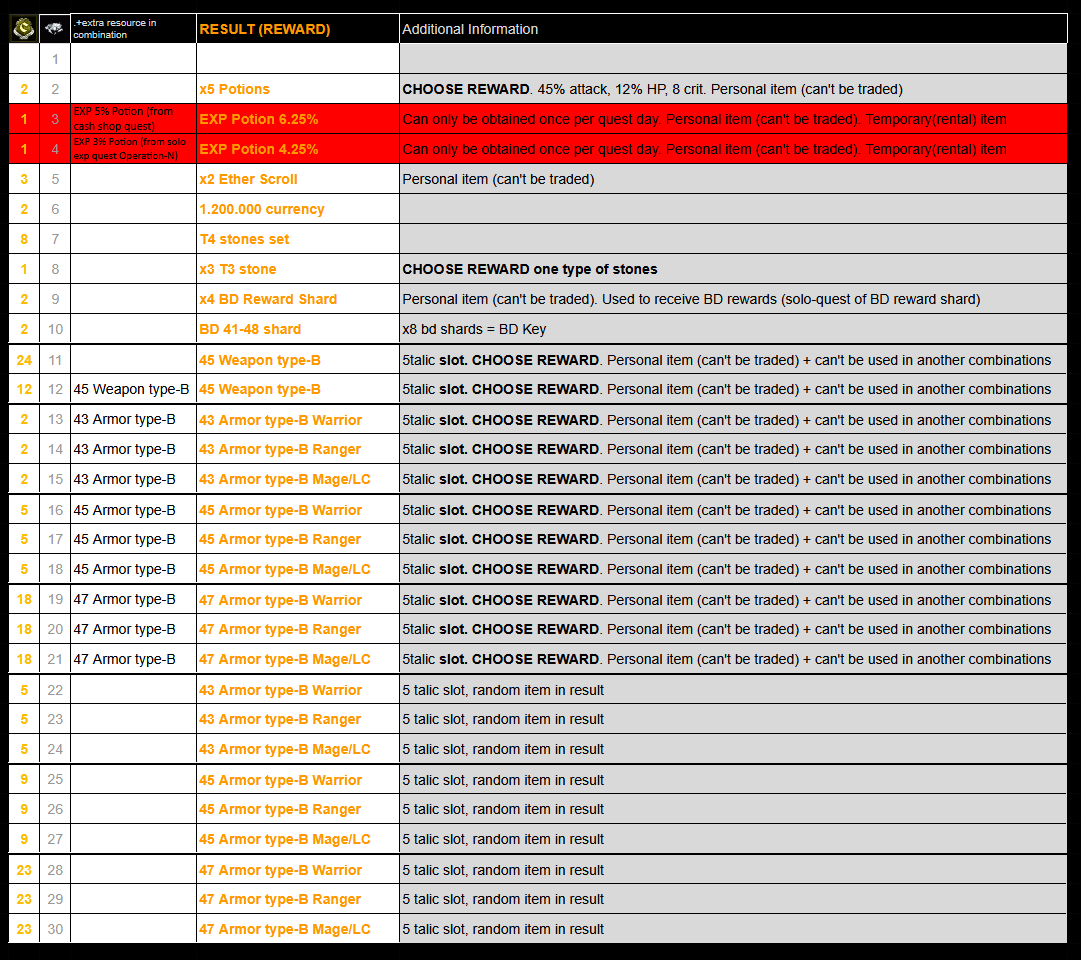
Task: Click the 'BD 41-48 shard' cell
Action: pos(250,329)
